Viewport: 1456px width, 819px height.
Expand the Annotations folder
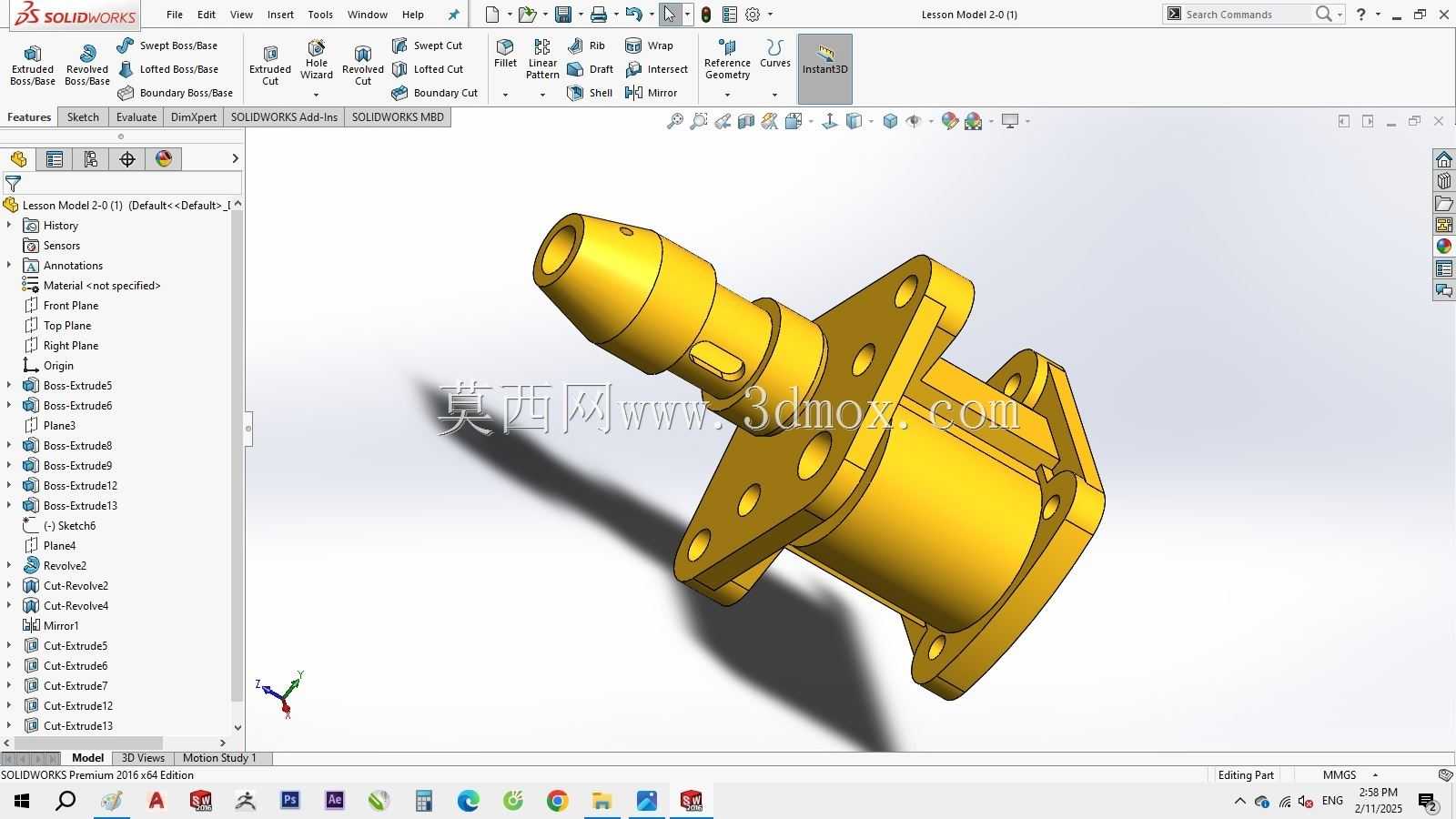tap(9, 265)
